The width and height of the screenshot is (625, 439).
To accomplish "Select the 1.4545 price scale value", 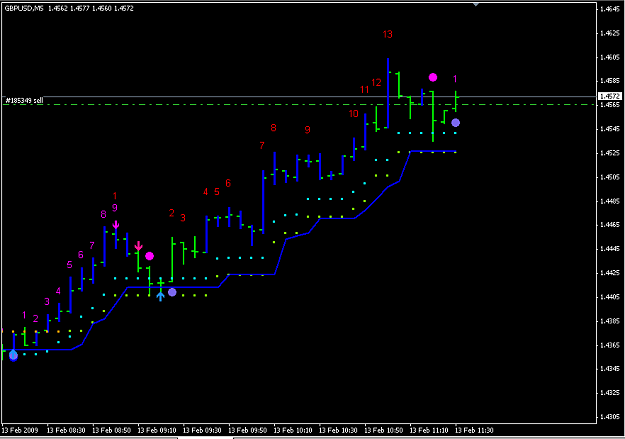I will (x=610, y=129).
